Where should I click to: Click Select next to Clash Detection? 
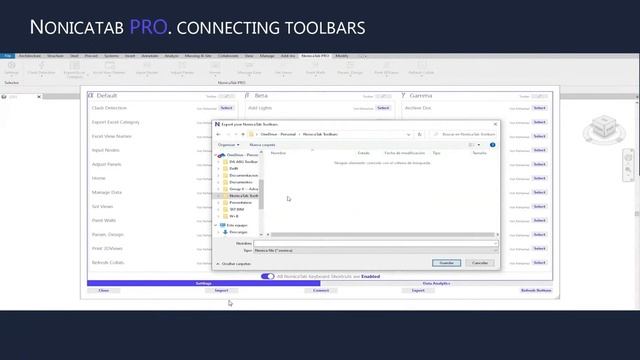227,108
